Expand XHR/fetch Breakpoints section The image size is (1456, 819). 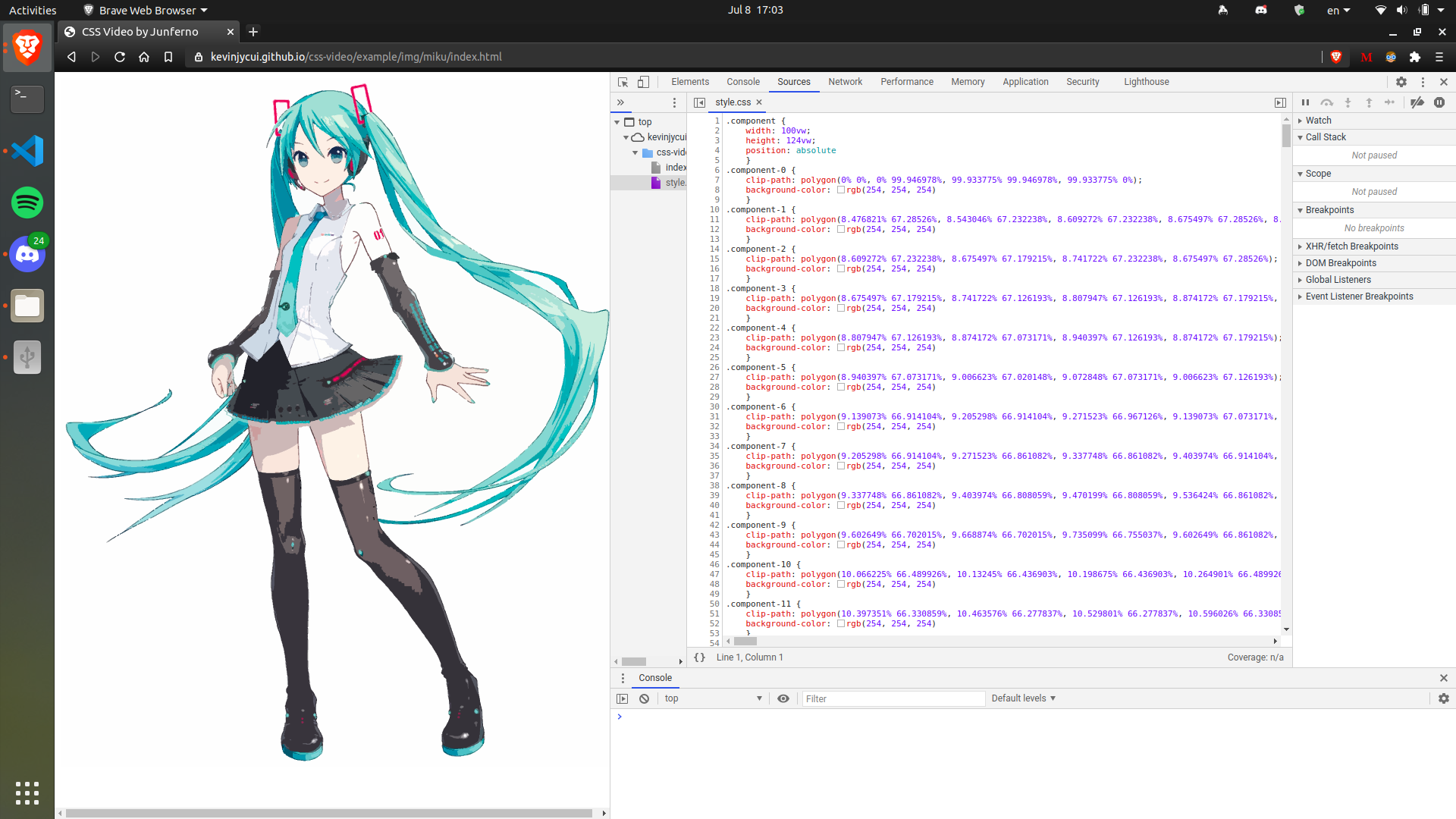(1351, 246)
